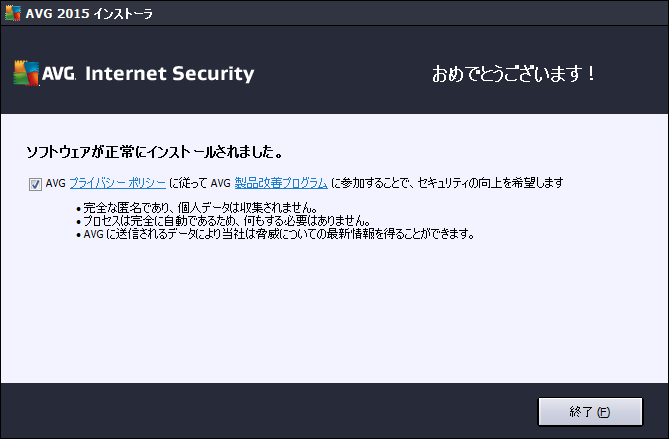
Task: Toggle the product improvement program checkbox
Action: [x=35, y=184]
